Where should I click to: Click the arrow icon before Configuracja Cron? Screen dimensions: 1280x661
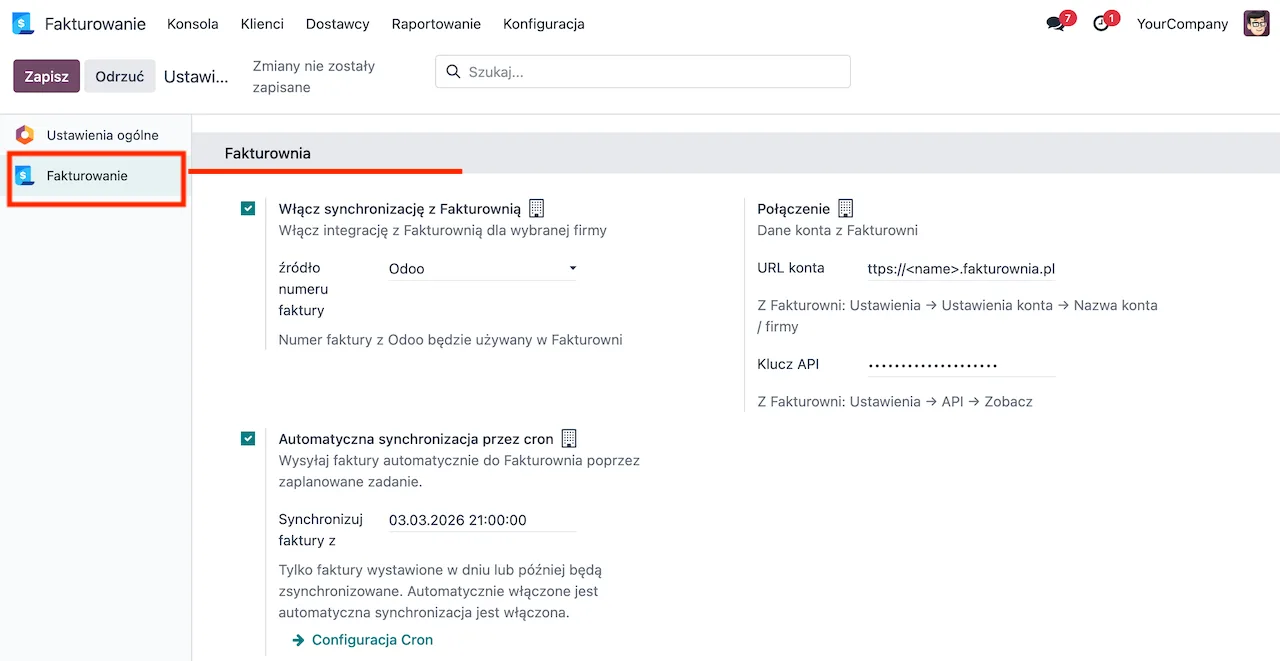click(x=297, y=639)
